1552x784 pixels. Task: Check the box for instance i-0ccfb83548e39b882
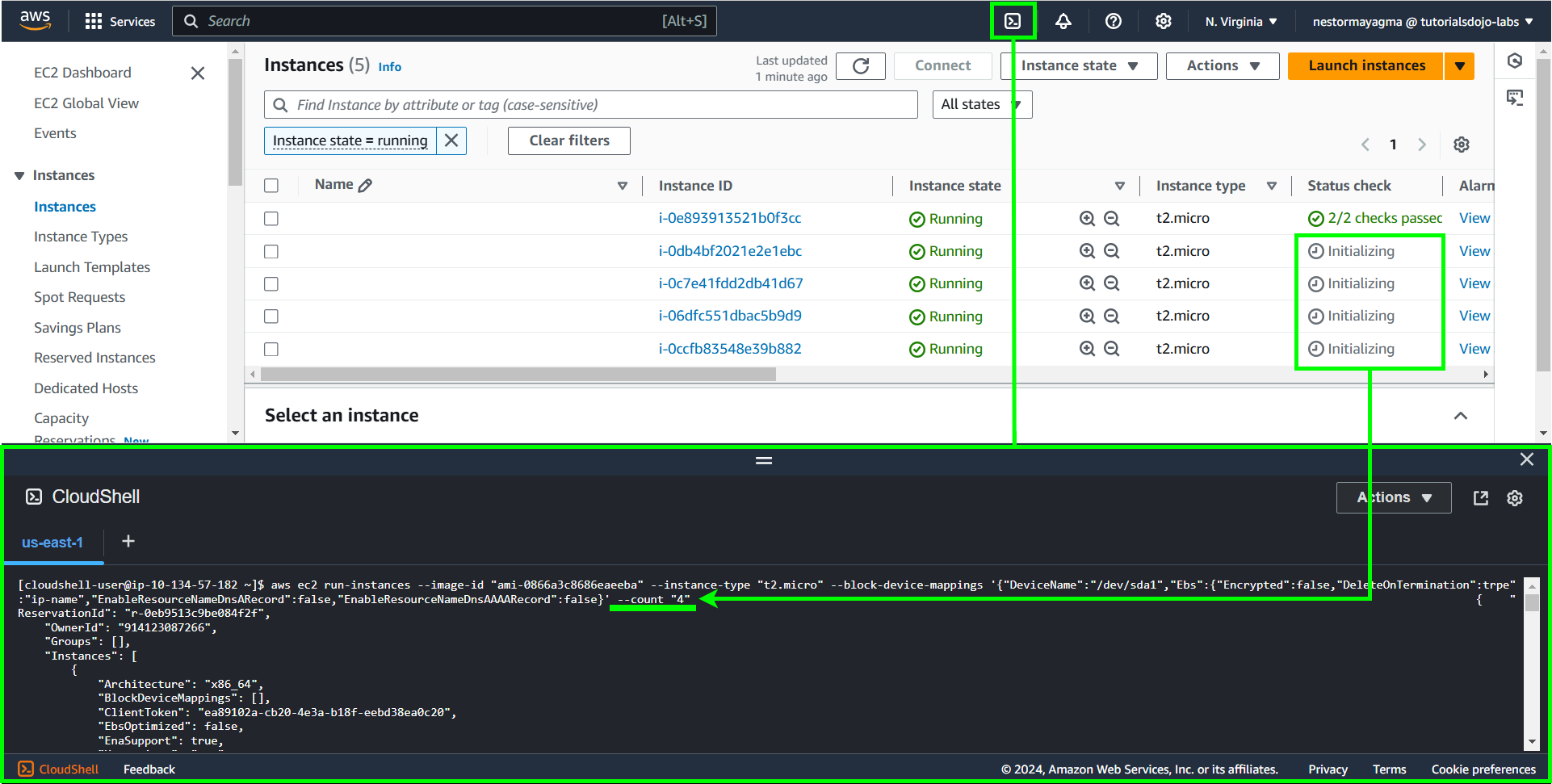(x=271, y=350)
